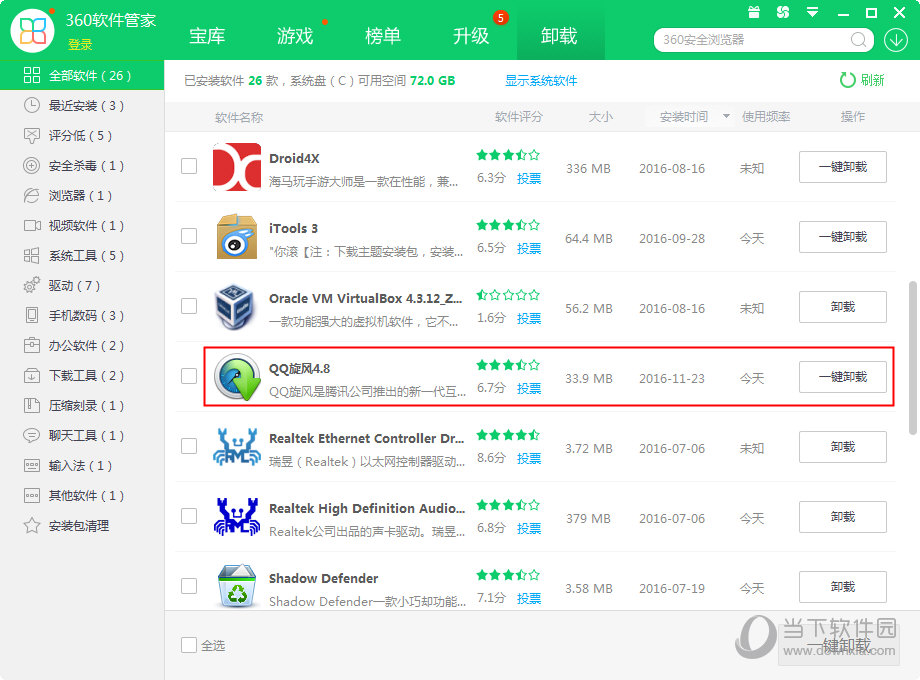The image size is (920, 680).
Task: Click the iTools 3 app icon
Action: click(237, 238)
